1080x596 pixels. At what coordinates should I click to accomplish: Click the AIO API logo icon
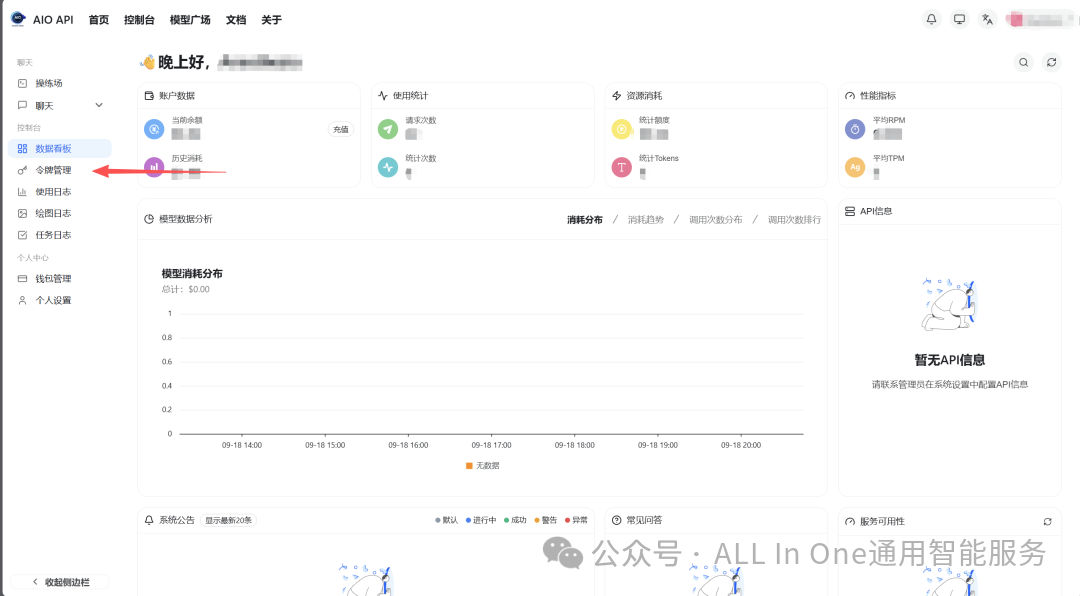(19, 19)
